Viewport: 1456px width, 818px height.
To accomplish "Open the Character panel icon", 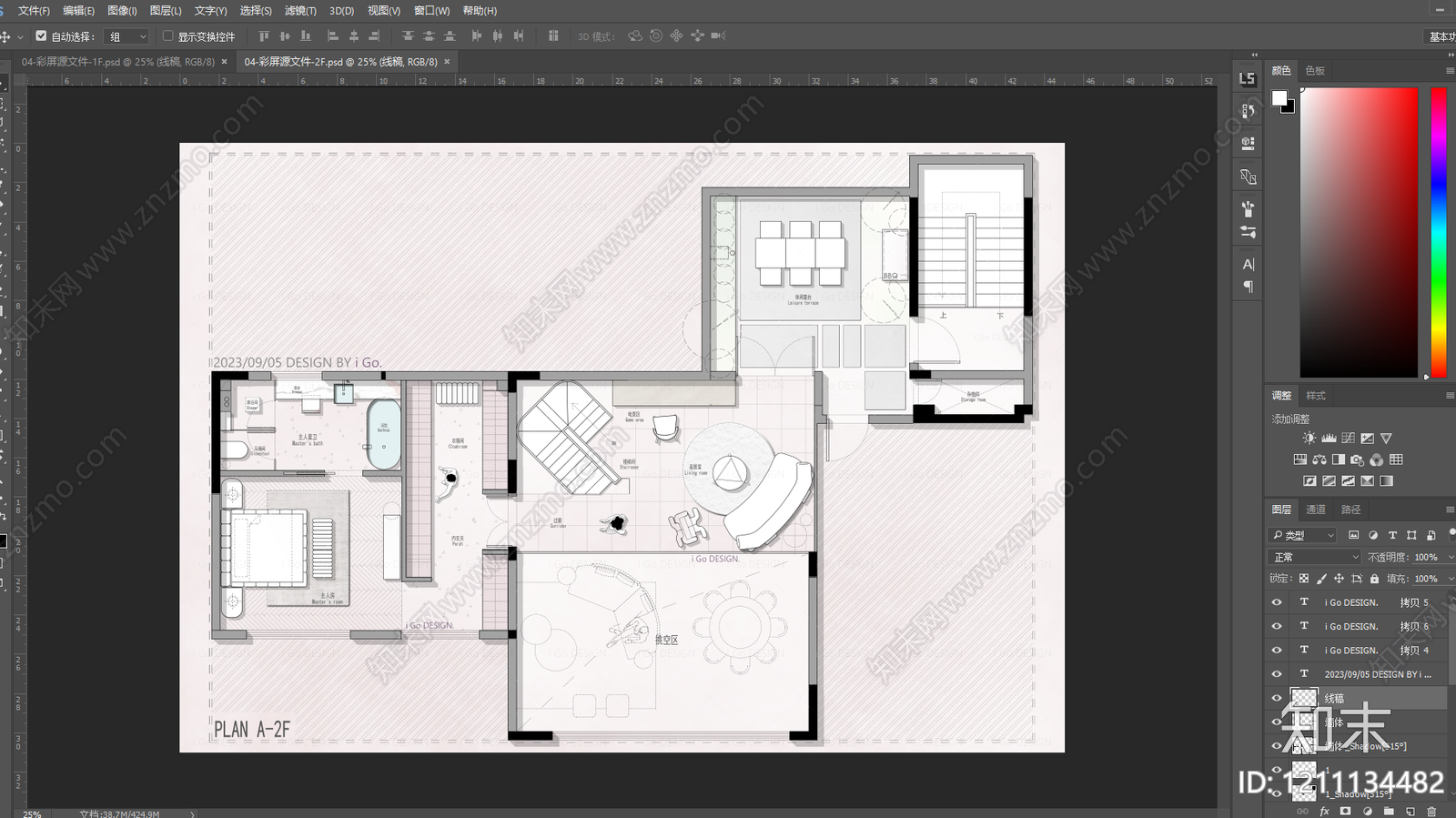I will point(1248,264).
